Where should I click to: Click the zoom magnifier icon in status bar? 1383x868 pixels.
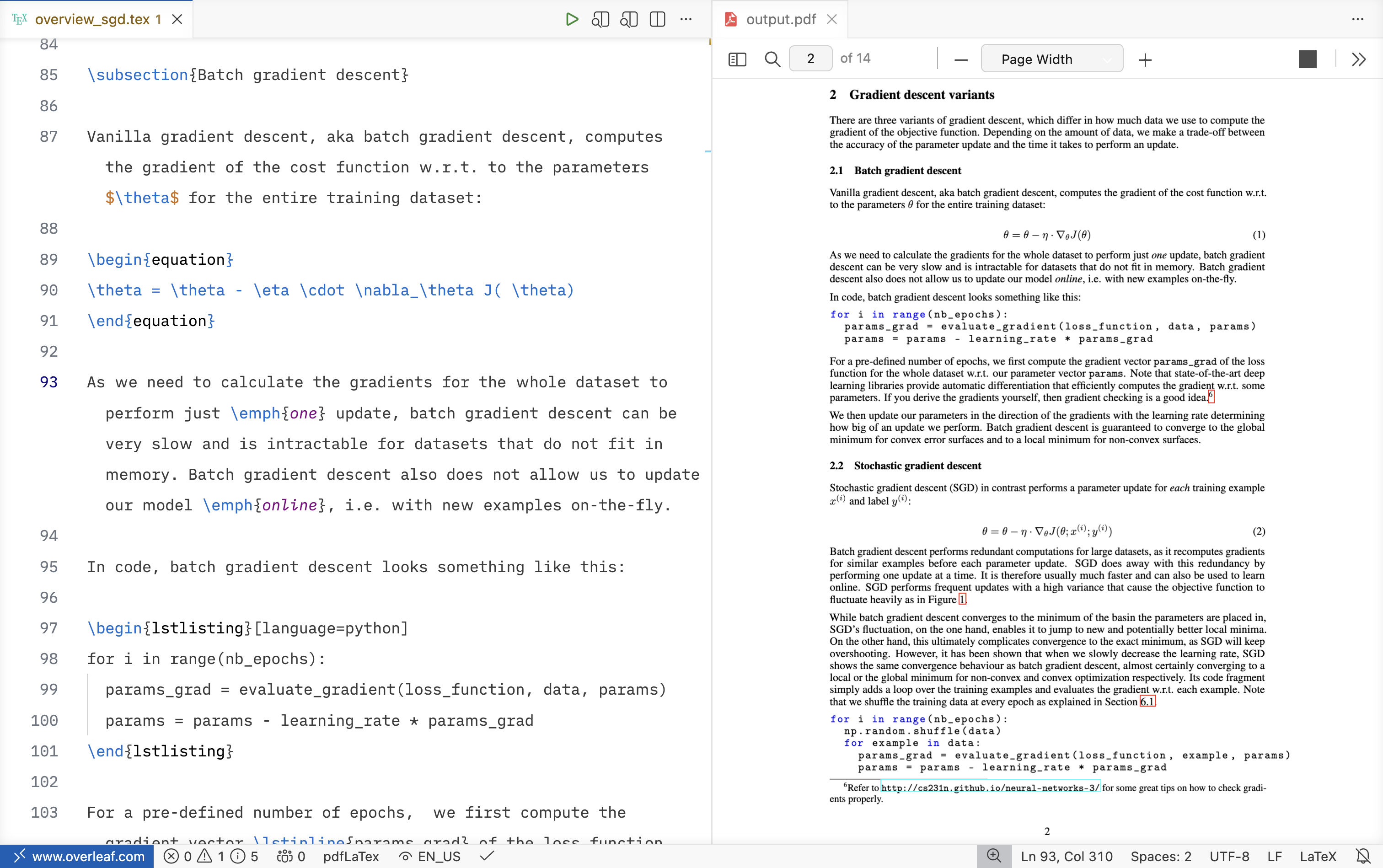click(x=994, y=856)
